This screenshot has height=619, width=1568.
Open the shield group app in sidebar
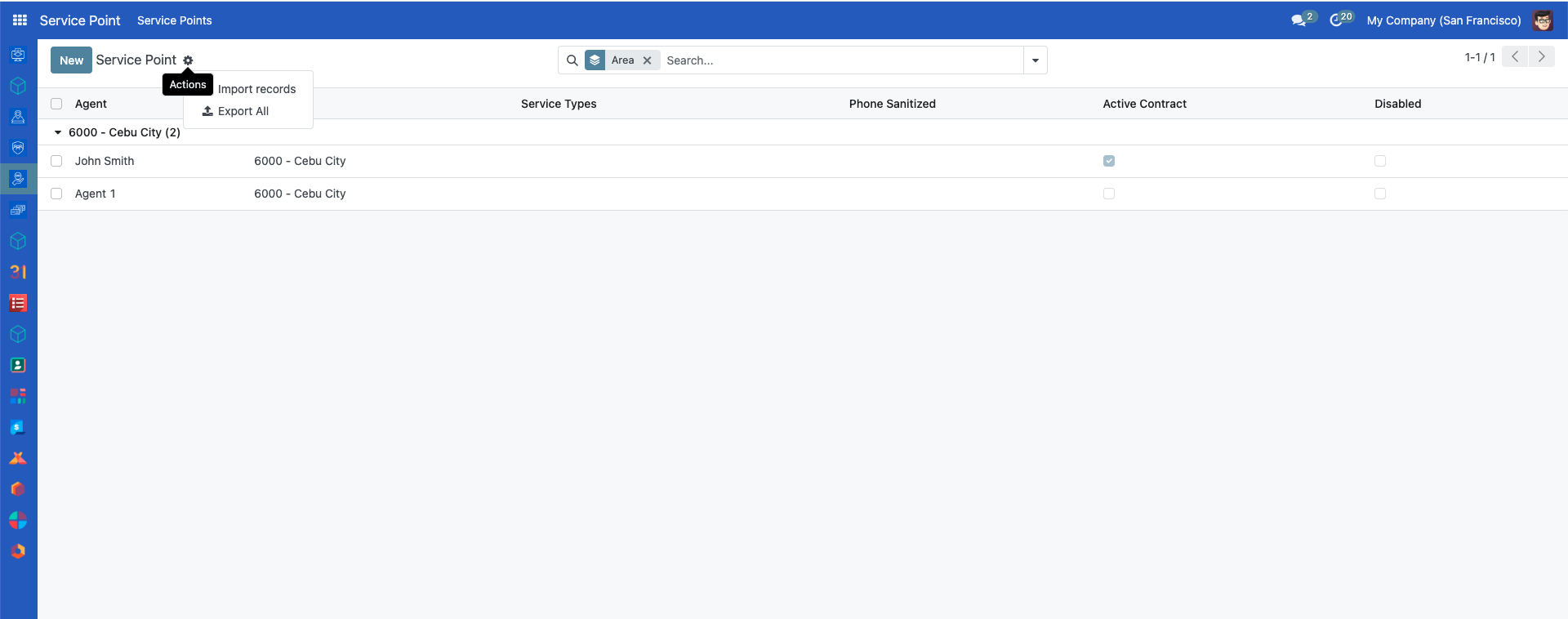pos(18,148)
